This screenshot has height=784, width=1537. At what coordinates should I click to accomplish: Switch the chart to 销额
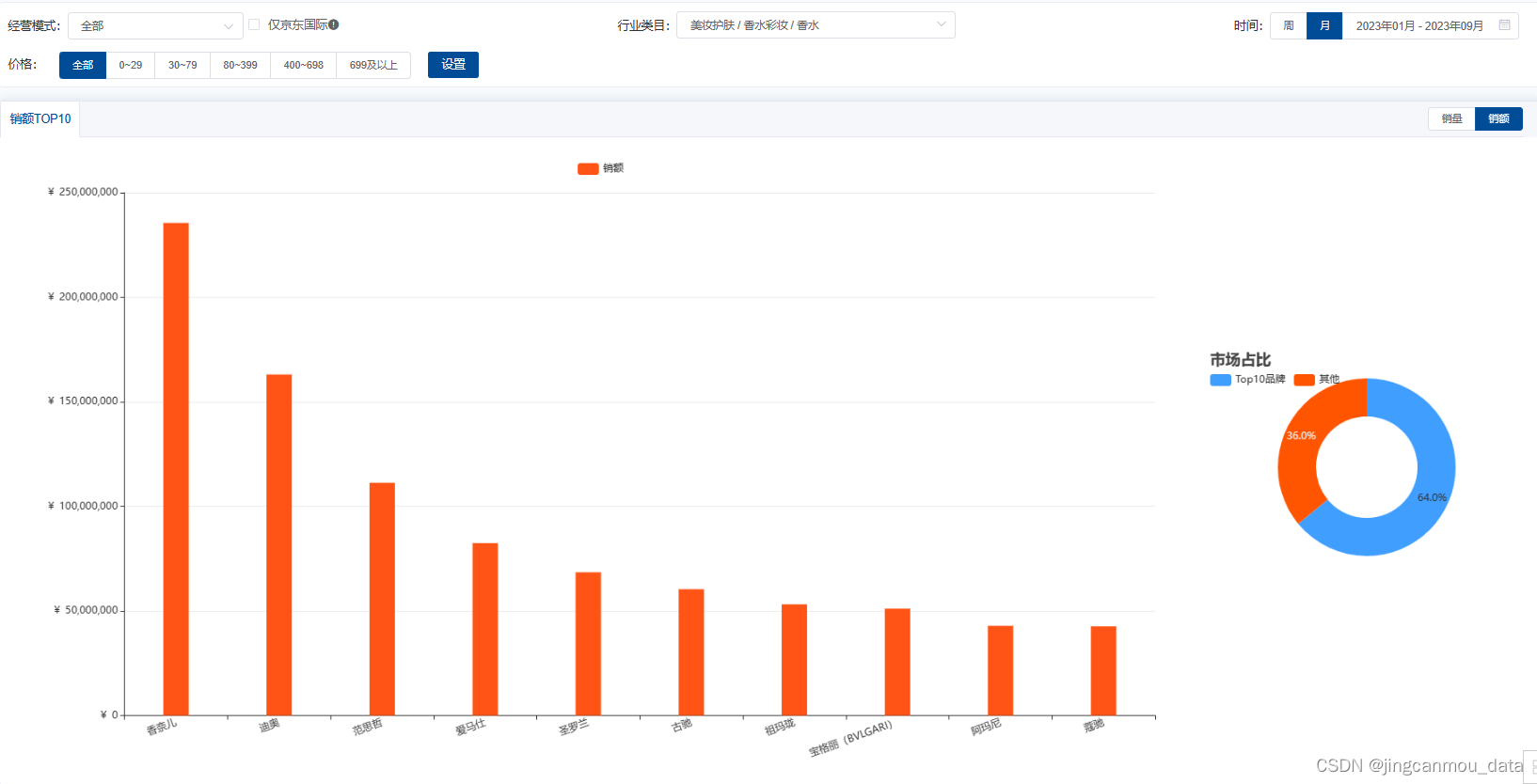pyautogui.click(x=1499, y=118)
